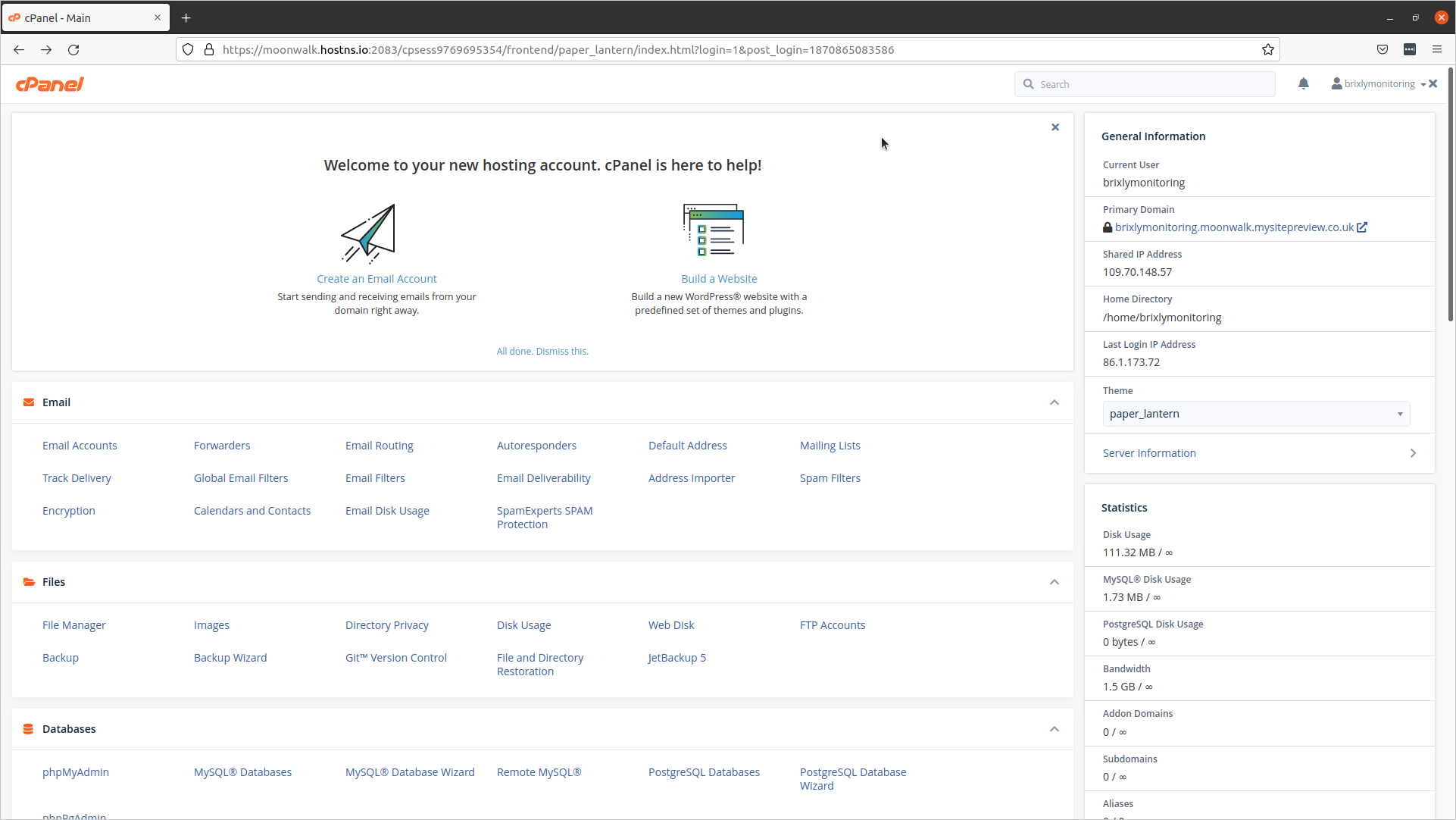Click the cPanel logo
The width and height of the screenshot is (1456, 820).
(x=50, y=84)
